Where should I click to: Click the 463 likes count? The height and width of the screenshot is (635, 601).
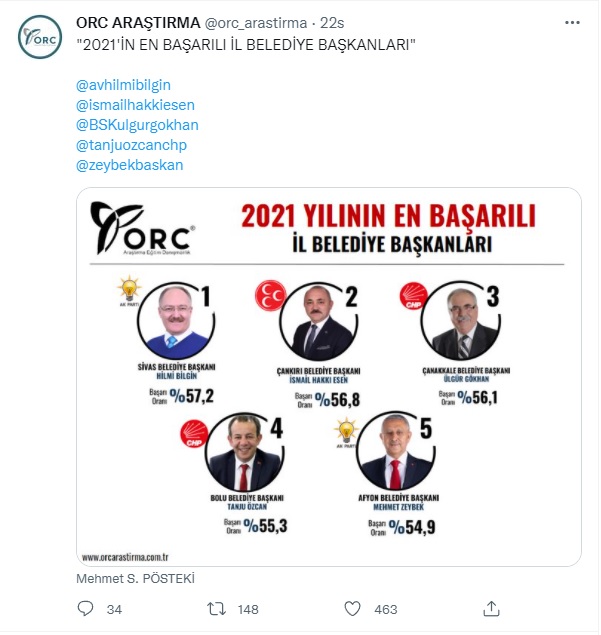coord(385,610)
